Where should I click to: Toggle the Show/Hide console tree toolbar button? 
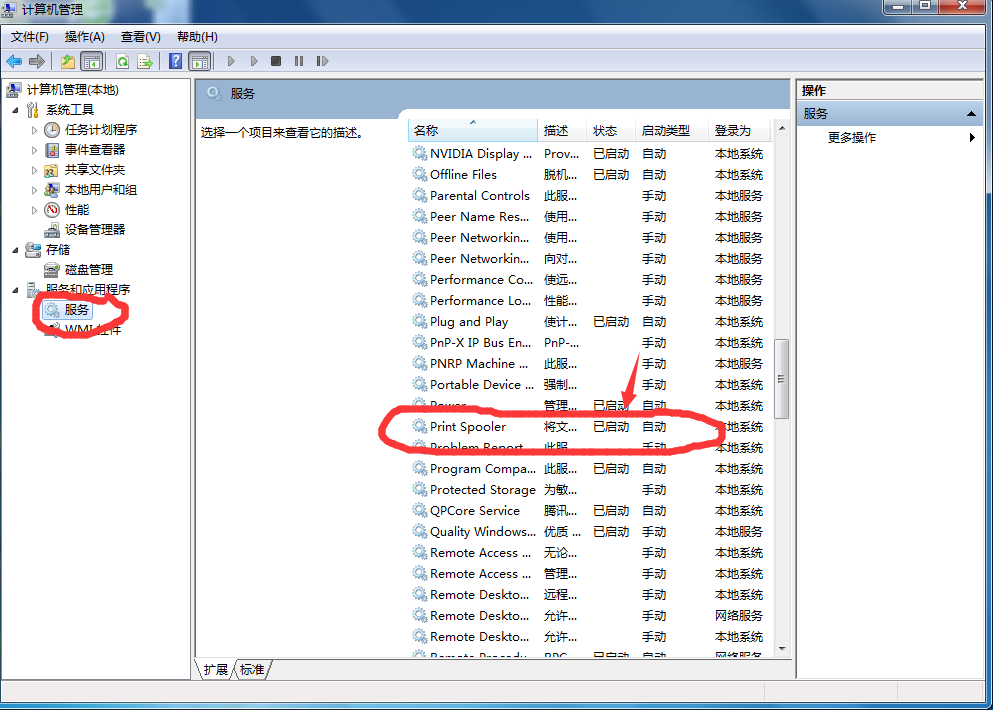91,61
